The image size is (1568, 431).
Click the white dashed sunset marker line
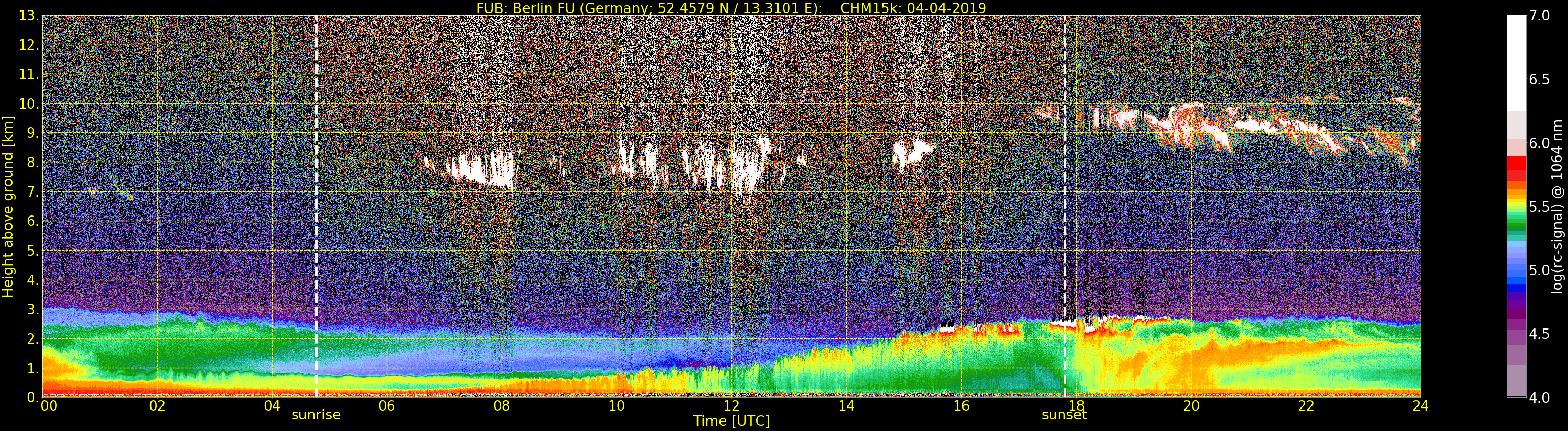coord(1065,206)
